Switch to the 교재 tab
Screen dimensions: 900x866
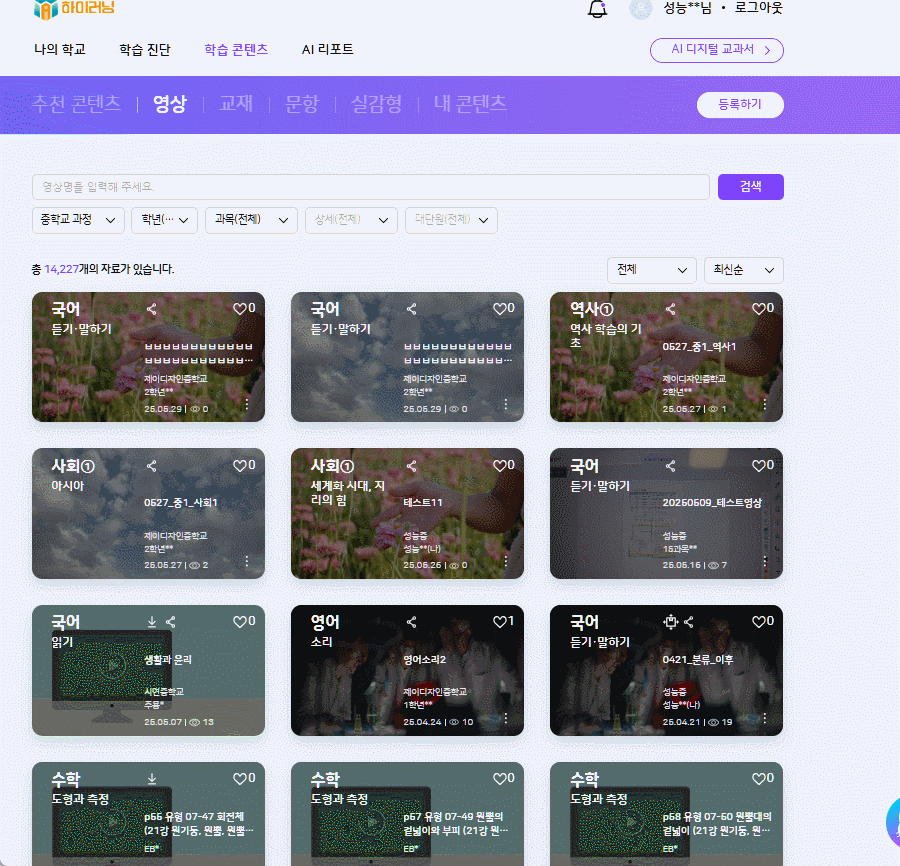pos(236,103)
